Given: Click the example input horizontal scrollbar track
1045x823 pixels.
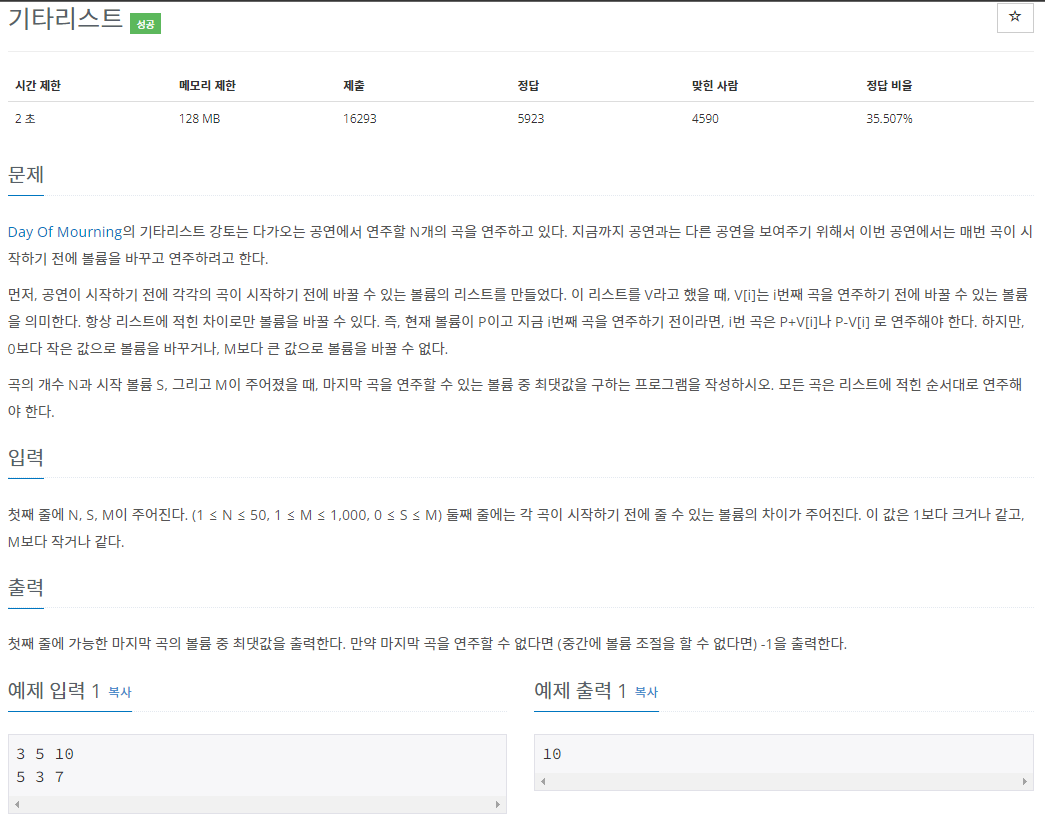Looking at the screenshot, I should tap(257, 804).
